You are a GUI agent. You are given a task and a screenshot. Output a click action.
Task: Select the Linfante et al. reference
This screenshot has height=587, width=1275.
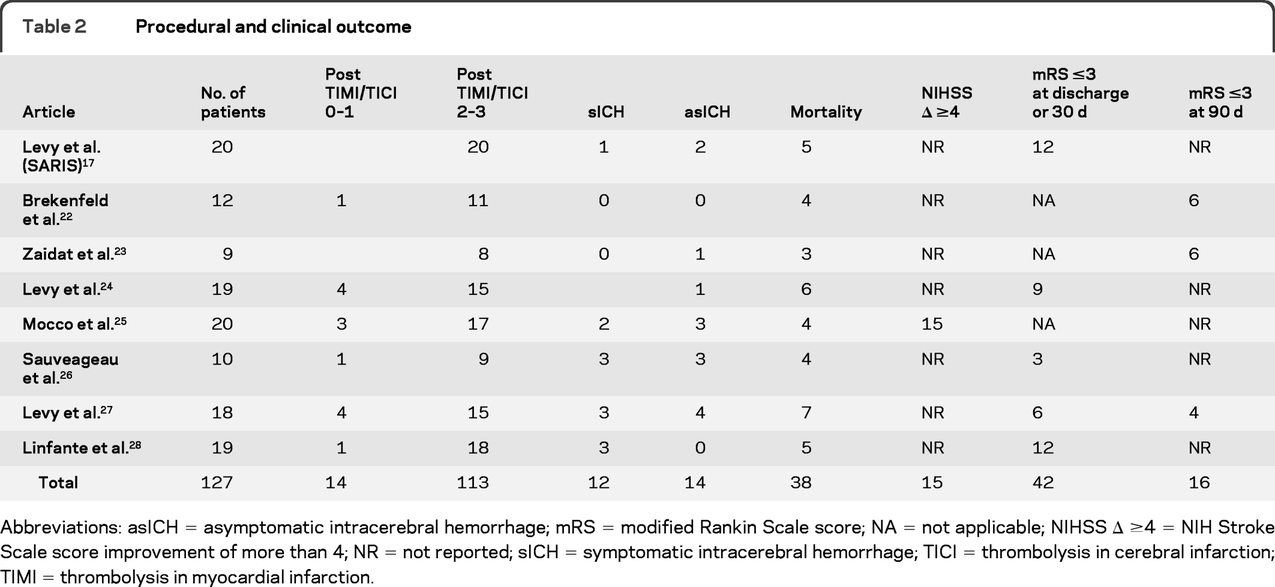point(76,446)
